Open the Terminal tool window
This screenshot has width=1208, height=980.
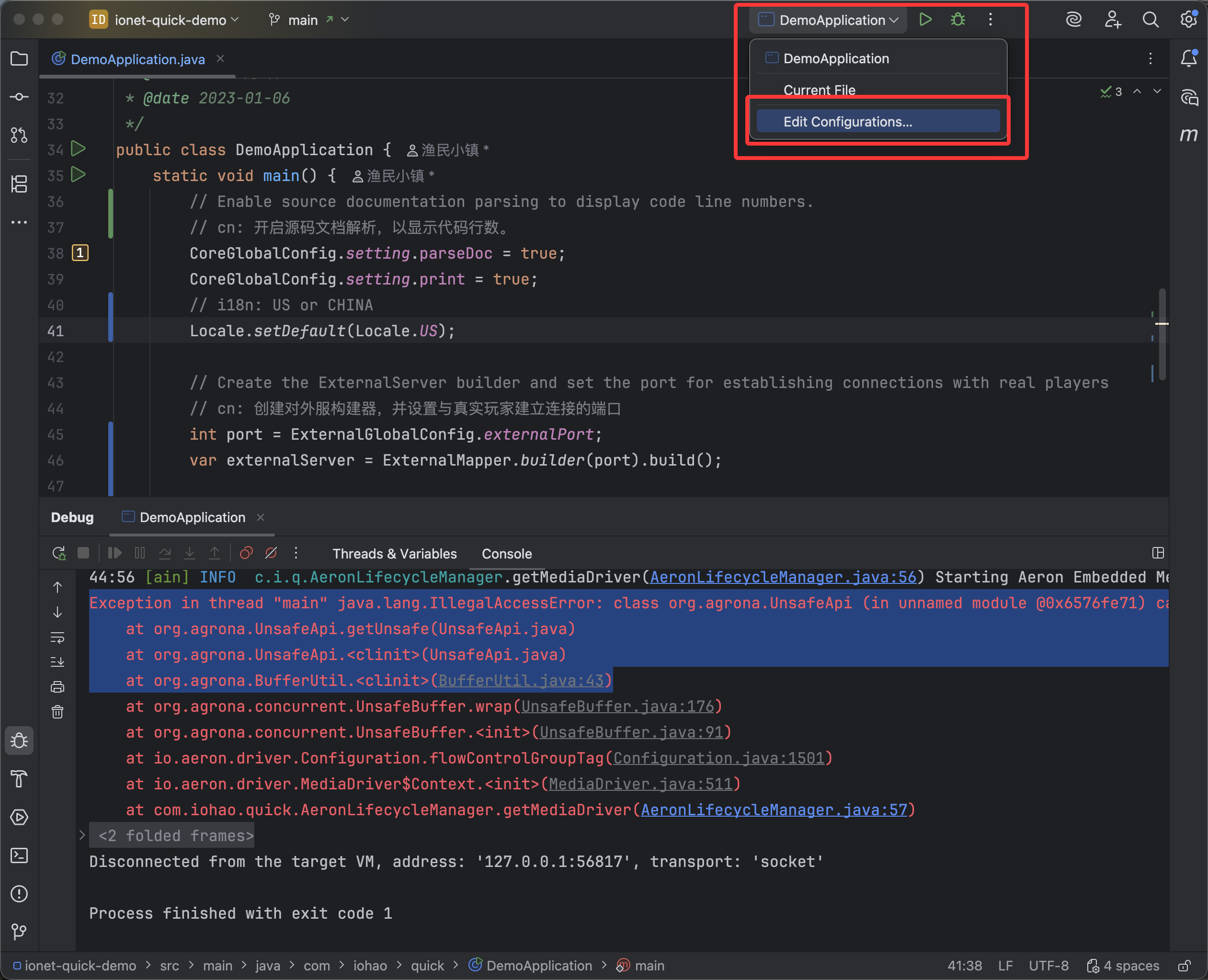[x=19, y=855]
